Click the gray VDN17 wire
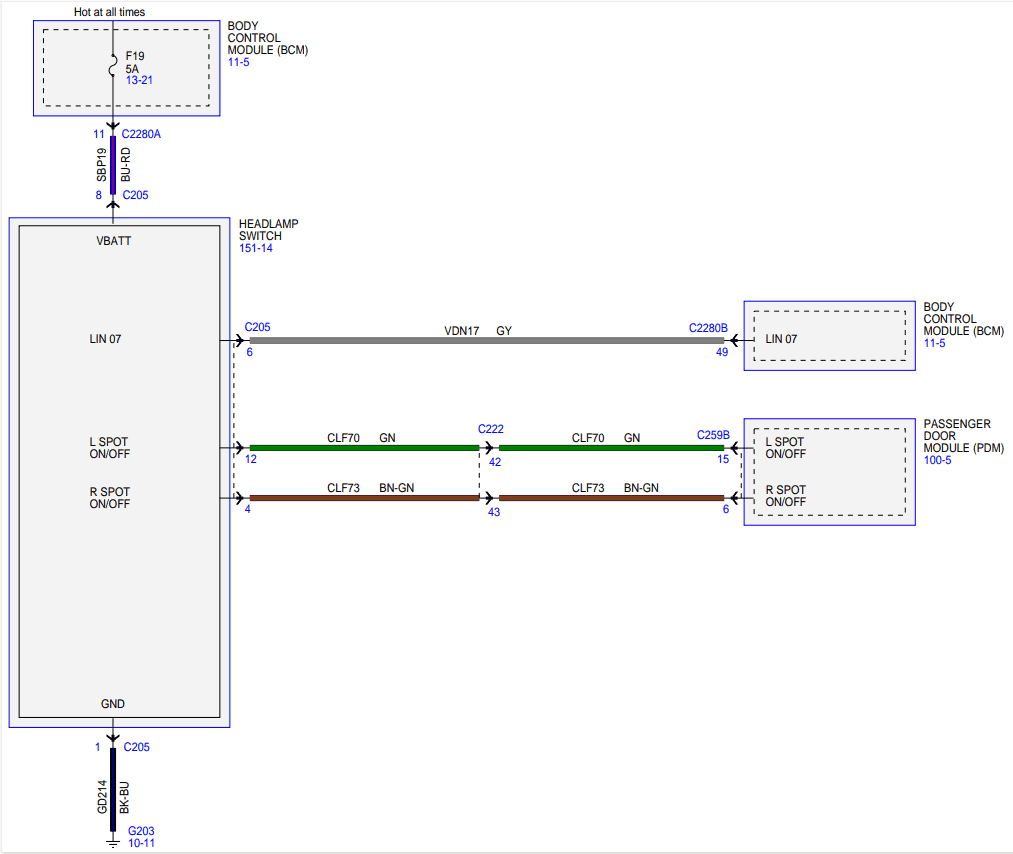Screen dimensions: 1013x854 [x=486, y=340]
